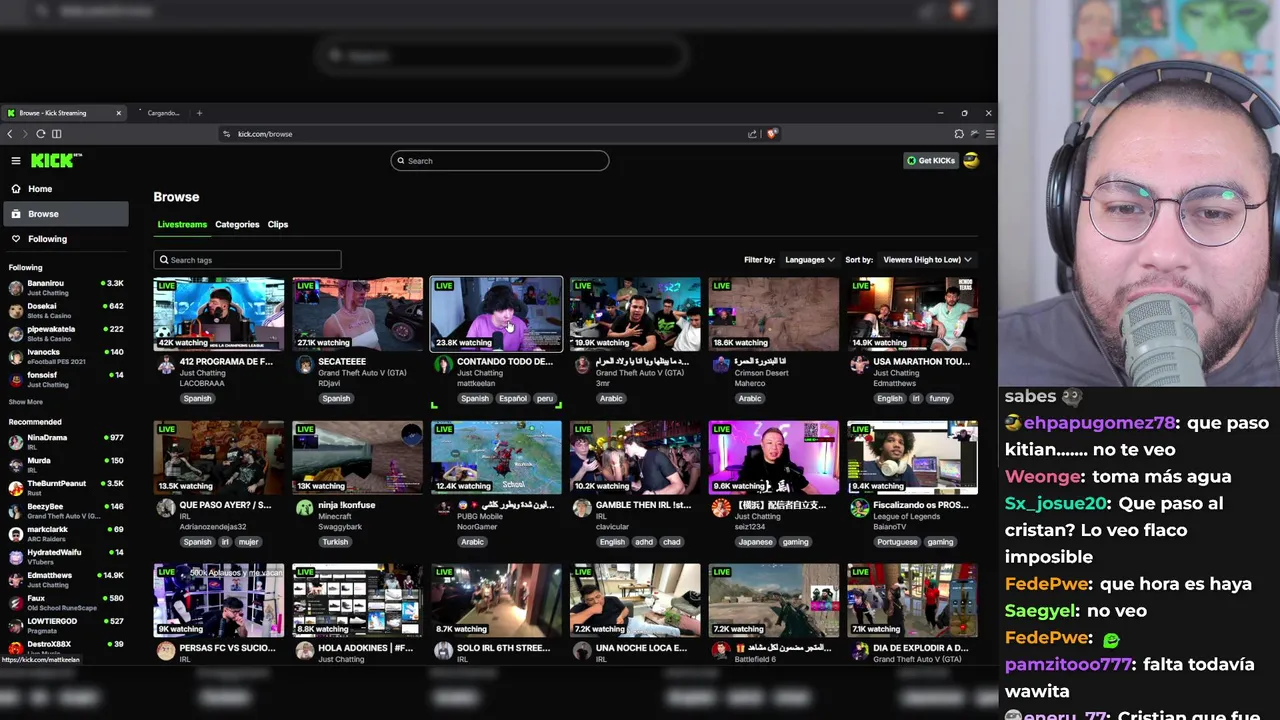This screenshot has height=720, width=1280.
Task: Click RDjavi channel avatar icon
Action: (305, 365)
